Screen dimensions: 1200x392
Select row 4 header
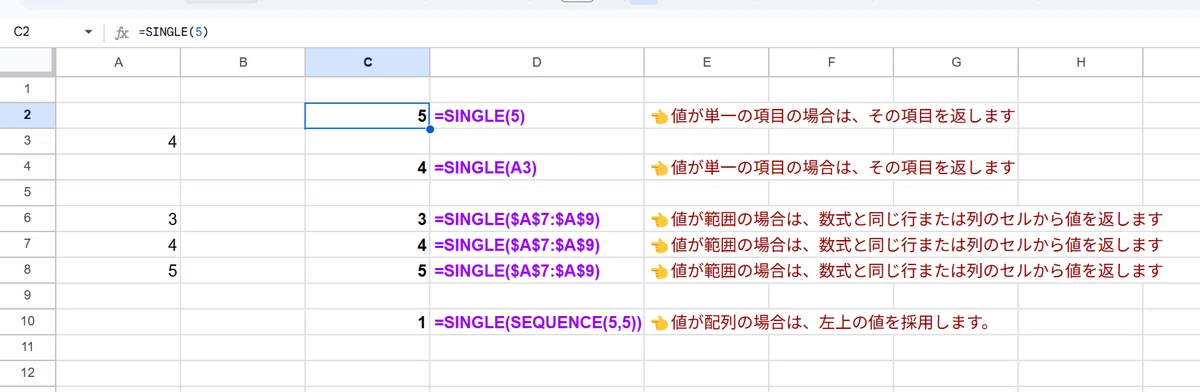point(28,167)
